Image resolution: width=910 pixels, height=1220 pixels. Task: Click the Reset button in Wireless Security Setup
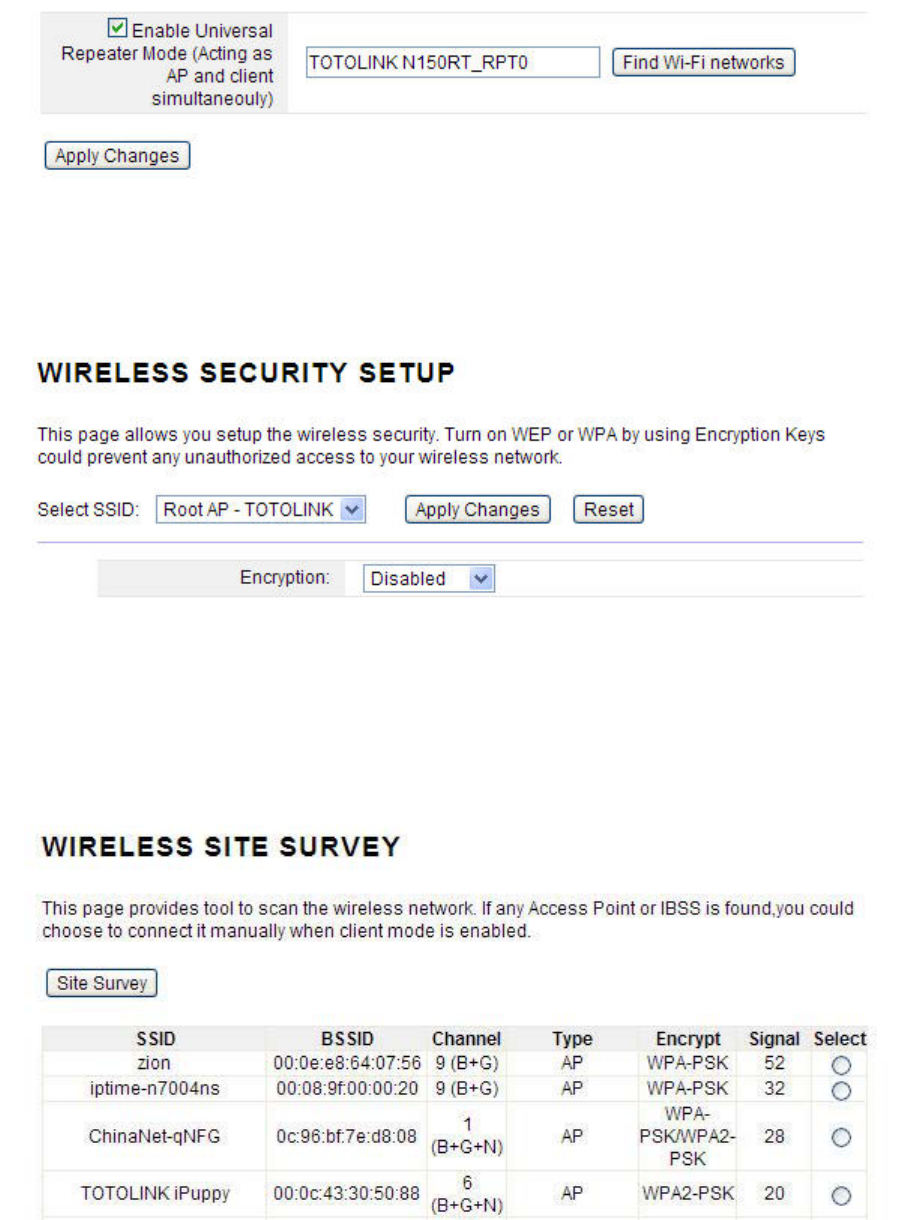609,510
